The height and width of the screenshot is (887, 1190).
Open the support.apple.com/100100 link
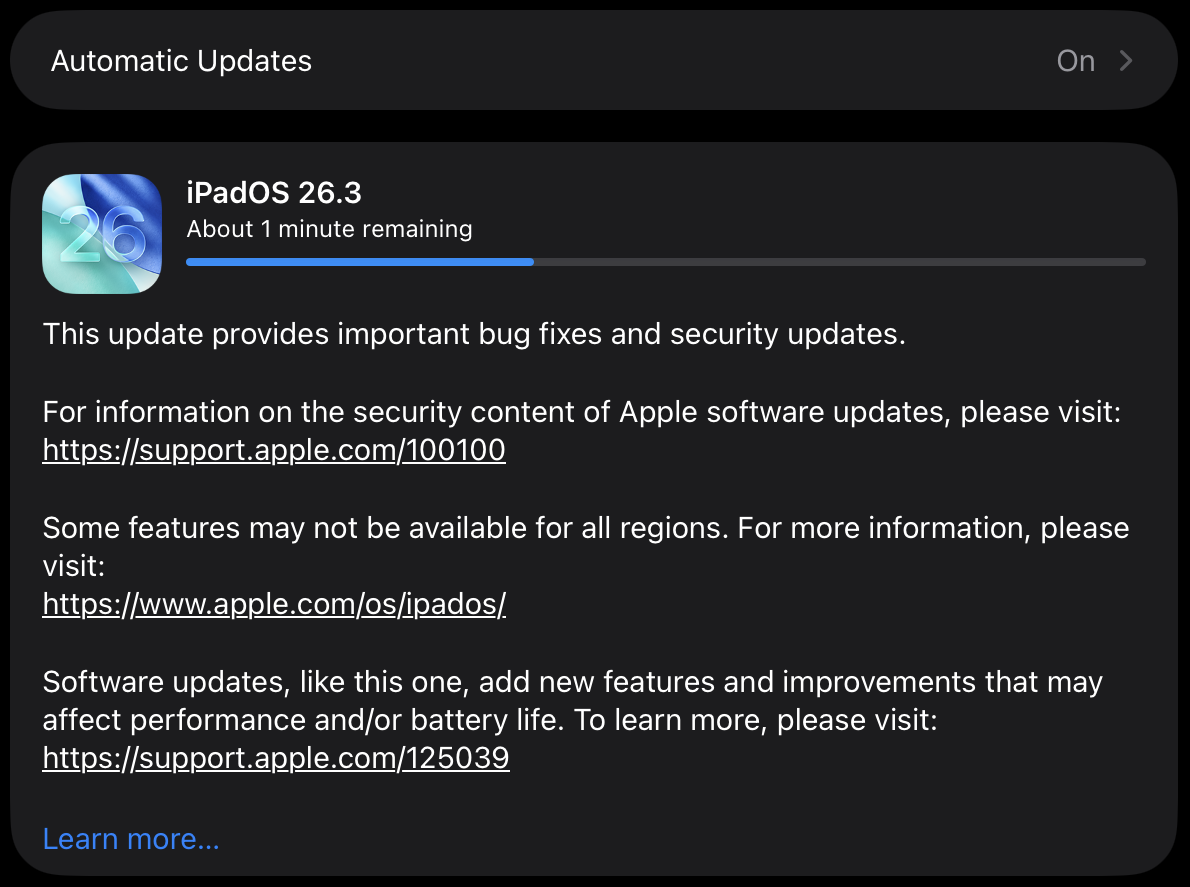click(x=274, y=450)
